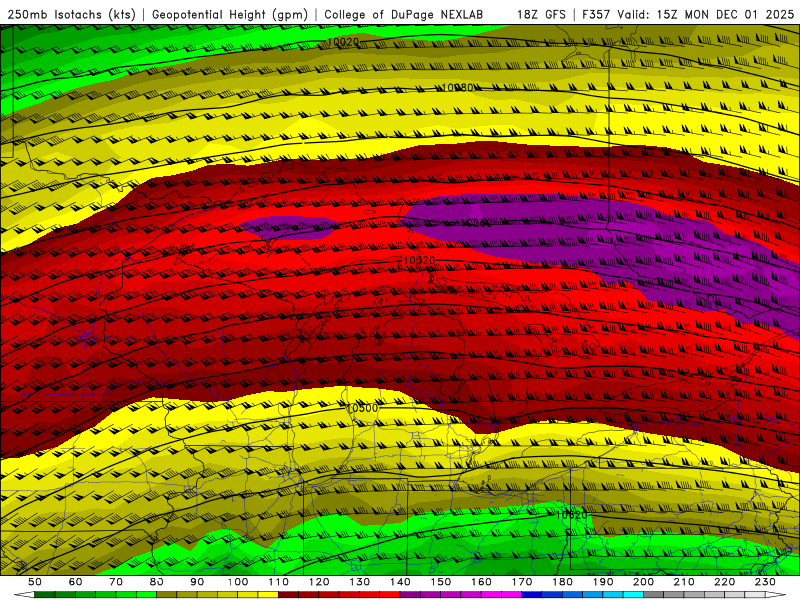The height and width of the screenshot is (600, 800).
Task: Click the 60 value on the color scale
Action: pyautogui.click(x=76, y=582)
